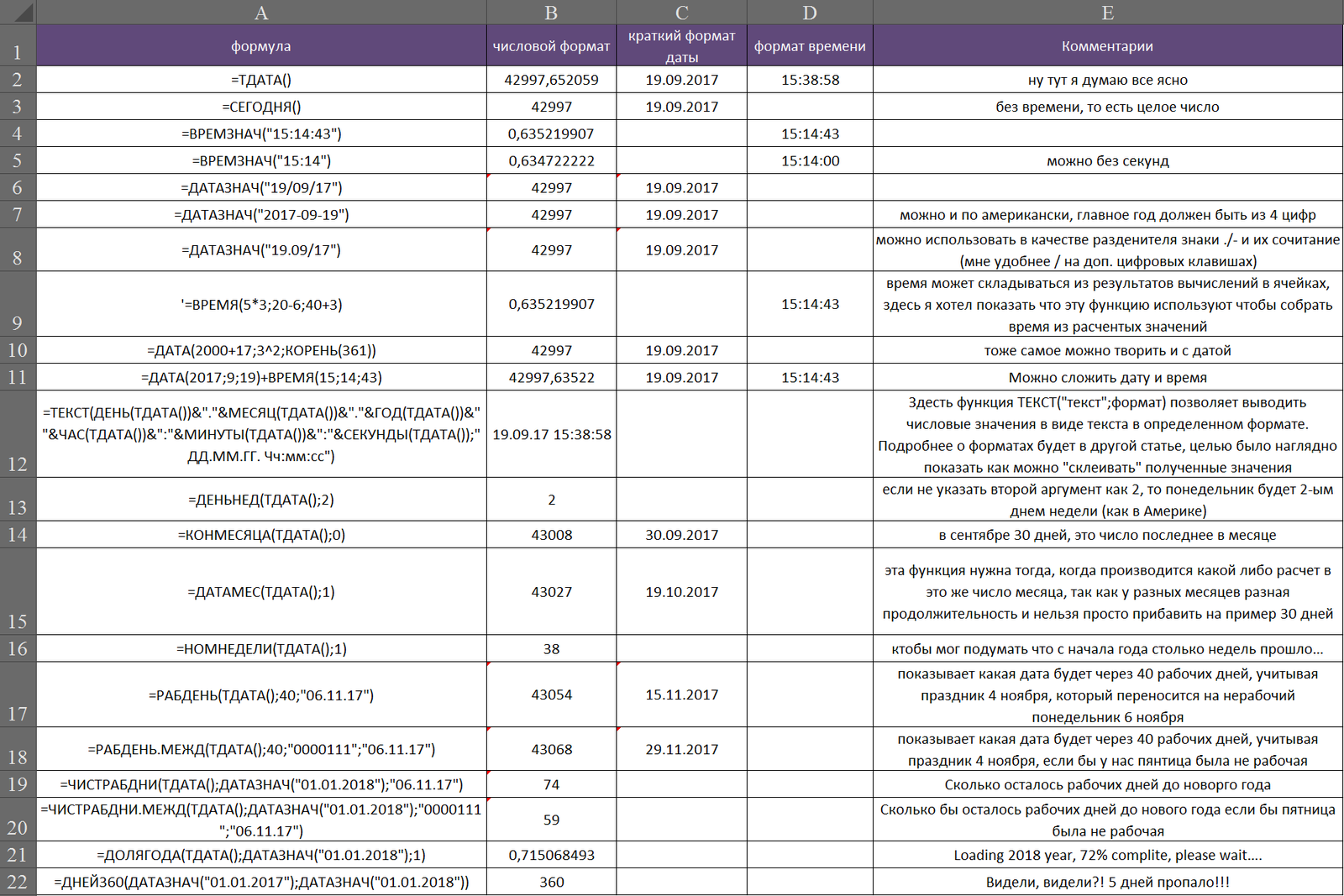This screenshot has width=1344, height=896.
Task: Click value 360 in row 22
Action: pyautogui.click(x=551, y=882)
